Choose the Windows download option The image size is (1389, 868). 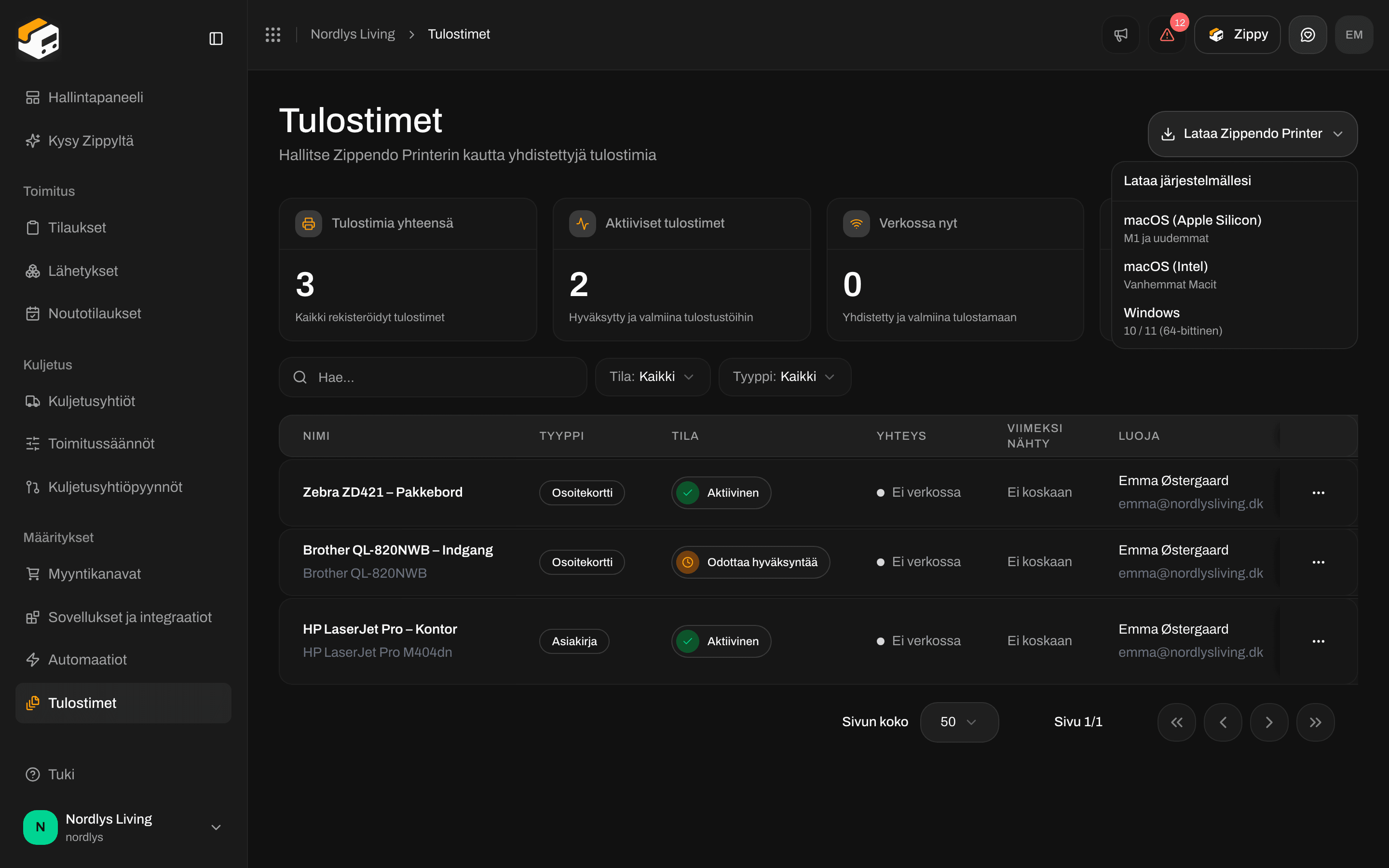point(1234,322)
